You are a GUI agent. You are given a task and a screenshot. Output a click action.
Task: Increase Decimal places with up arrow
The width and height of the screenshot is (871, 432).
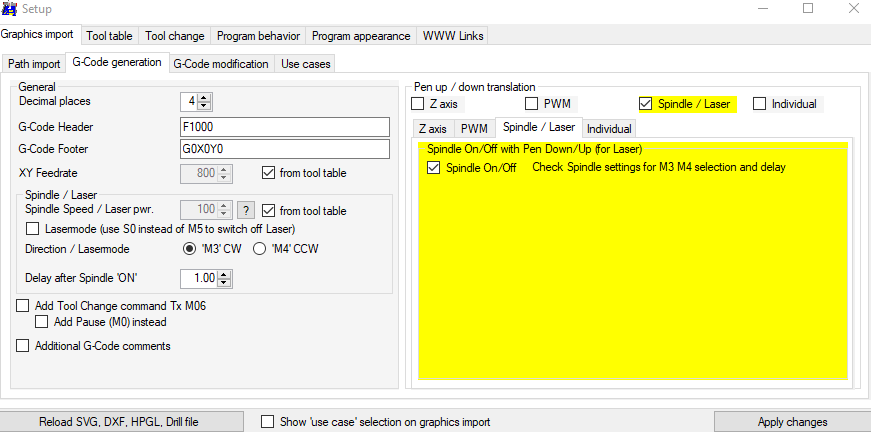(x=204, y=97)
